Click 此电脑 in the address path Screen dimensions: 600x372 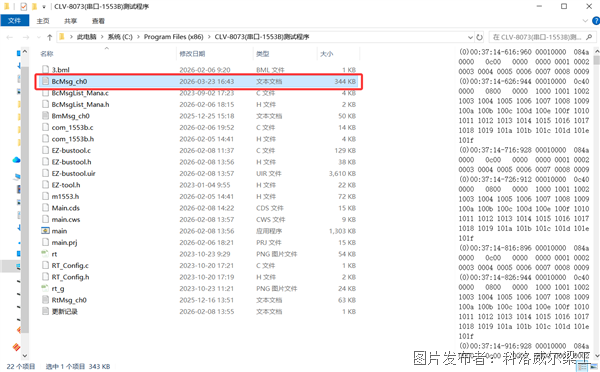86,37
